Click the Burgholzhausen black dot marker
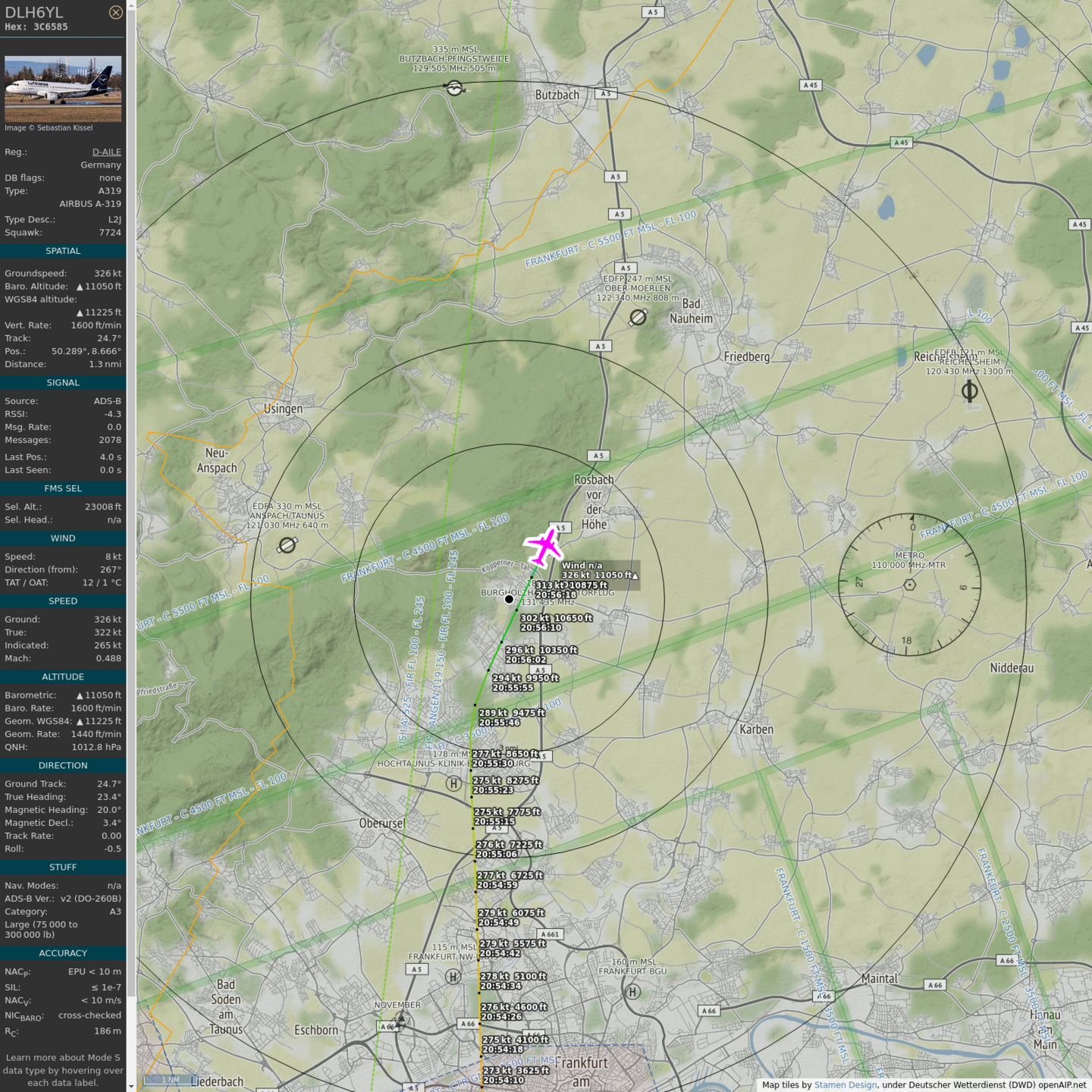 [x=509, y=599]
